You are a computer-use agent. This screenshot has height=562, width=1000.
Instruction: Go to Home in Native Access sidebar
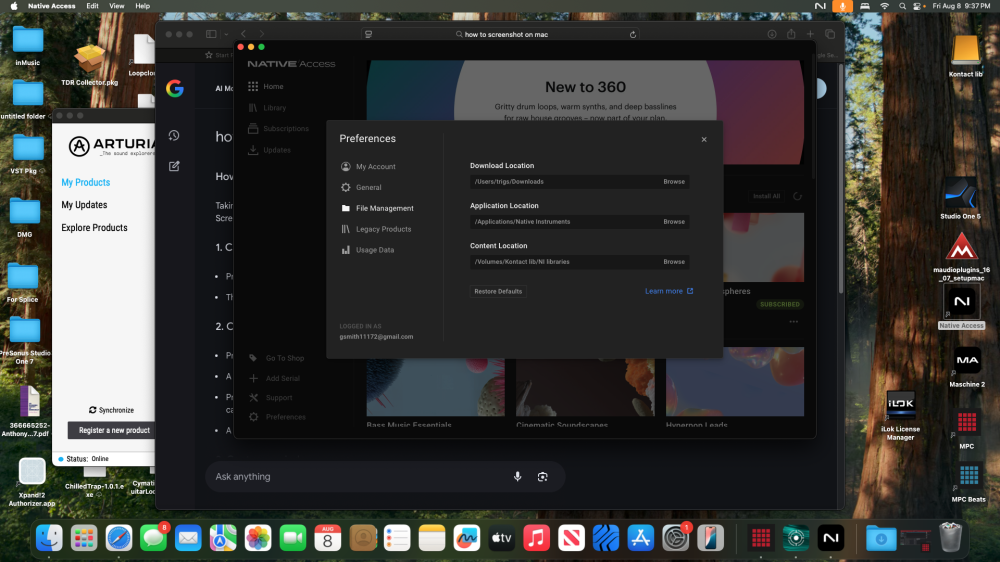[266, 87]
